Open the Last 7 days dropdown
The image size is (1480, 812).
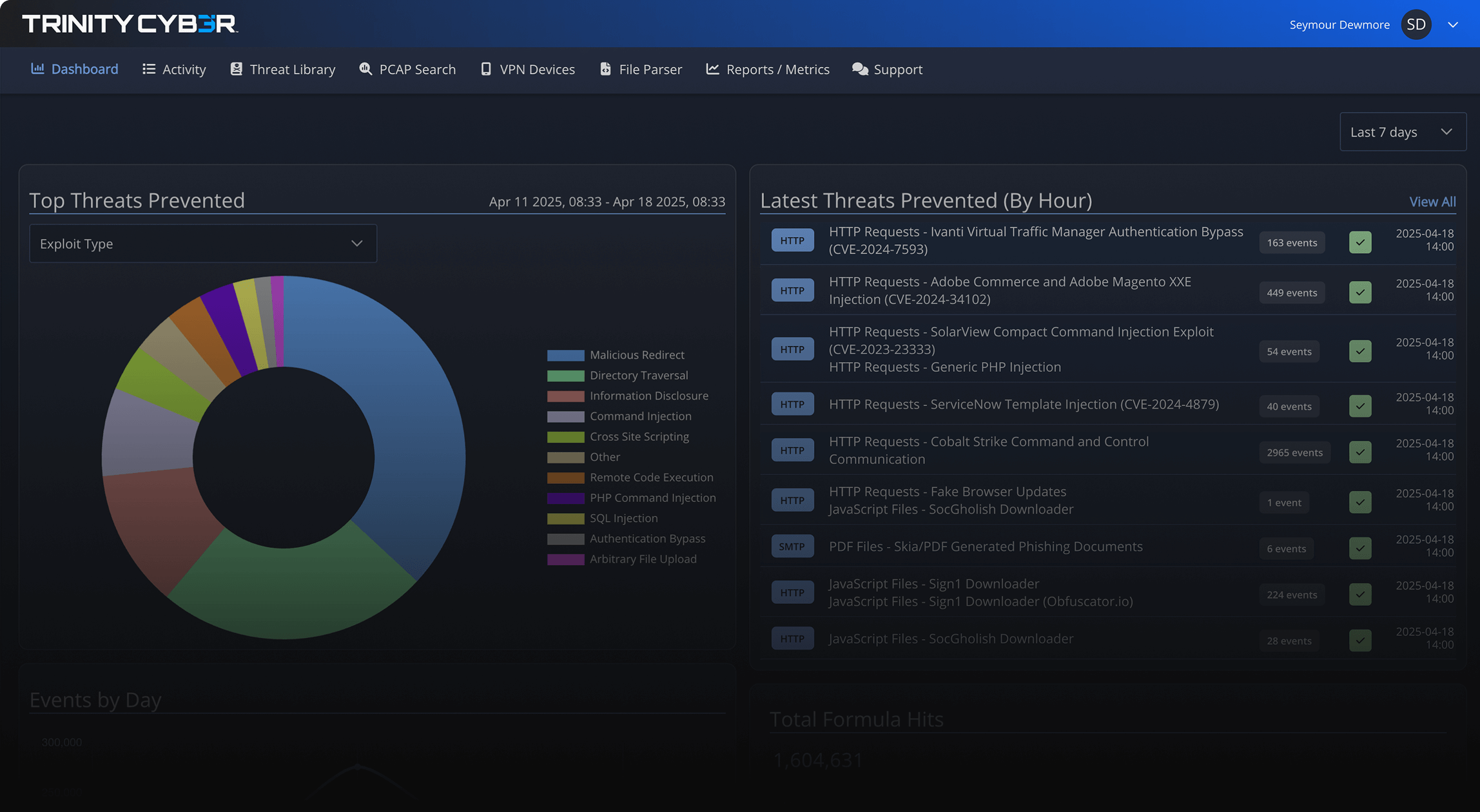pyautogui.click(x=1403, y=131)
